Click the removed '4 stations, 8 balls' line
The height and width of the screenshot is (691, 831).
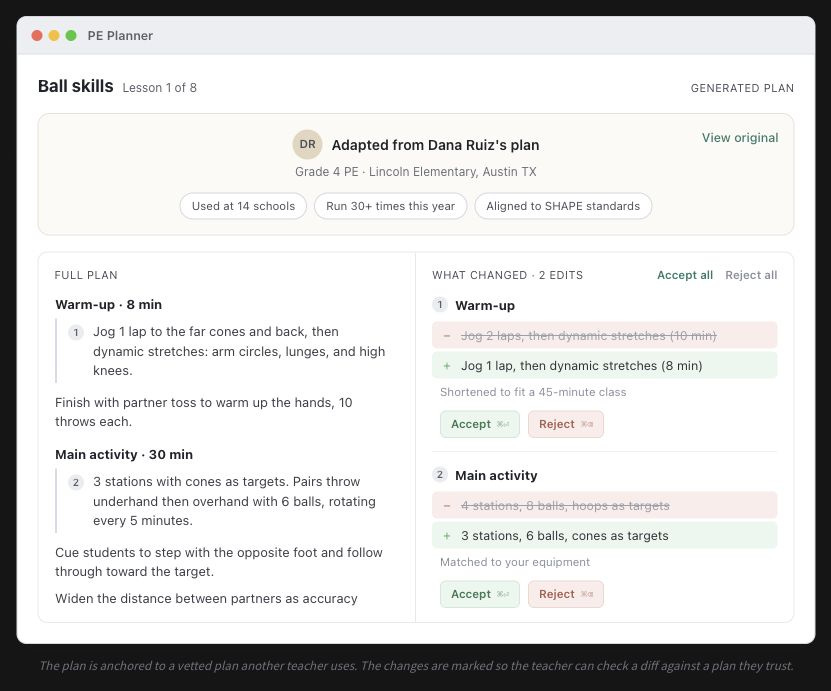tap(604, 506)
